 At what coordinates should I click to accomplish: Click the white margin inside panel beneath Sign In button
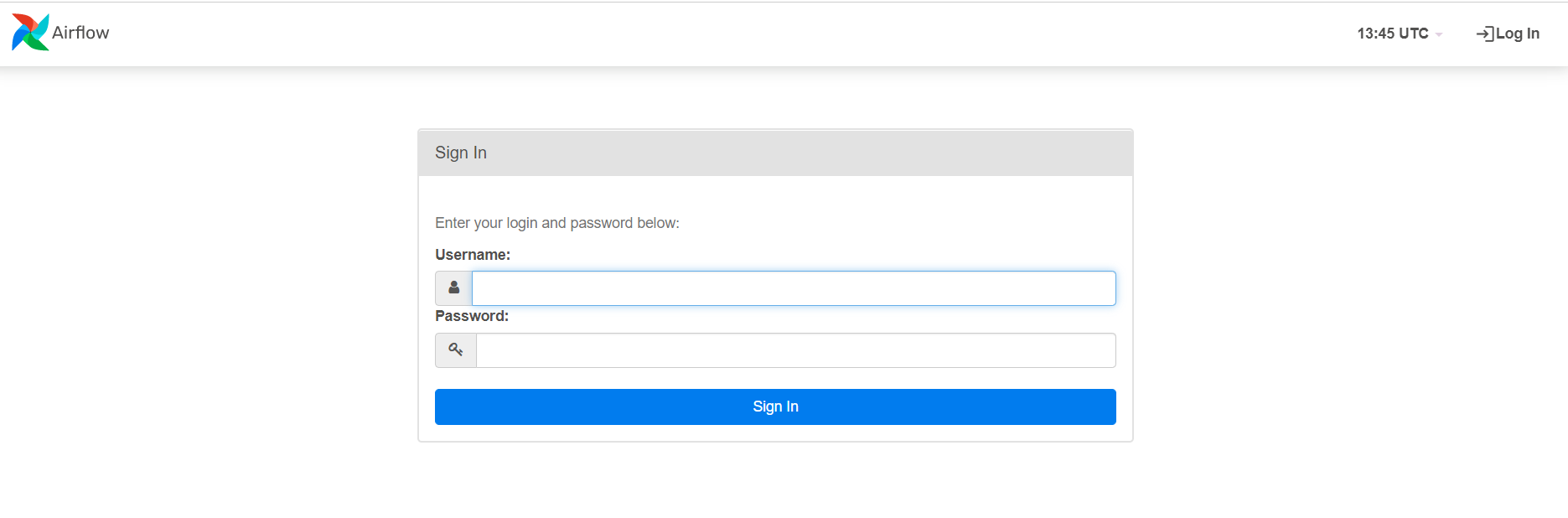(775, 433)
